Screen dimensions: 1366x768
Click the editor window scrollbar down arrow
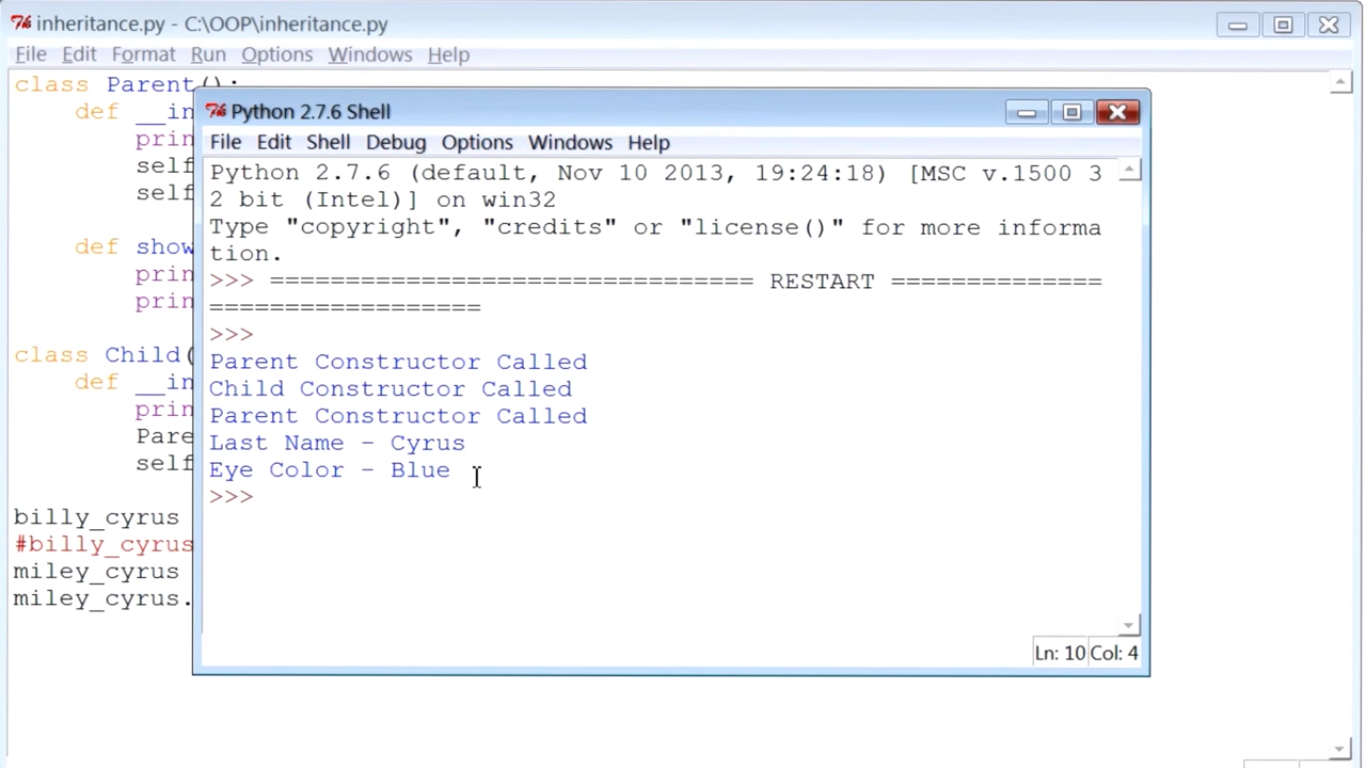coord(1342,748)
